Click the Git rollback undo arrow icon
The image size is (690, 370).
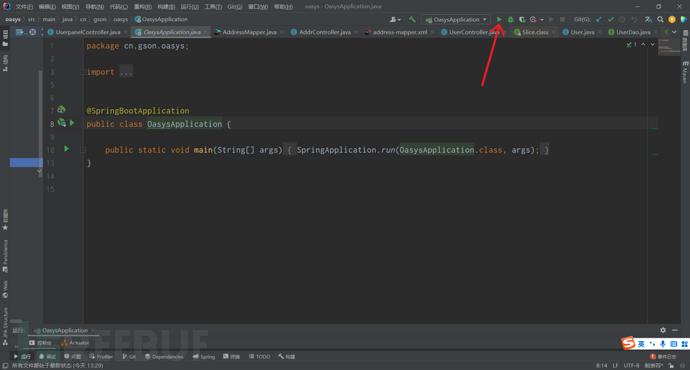pyautogui.click(x=634, y=19)
